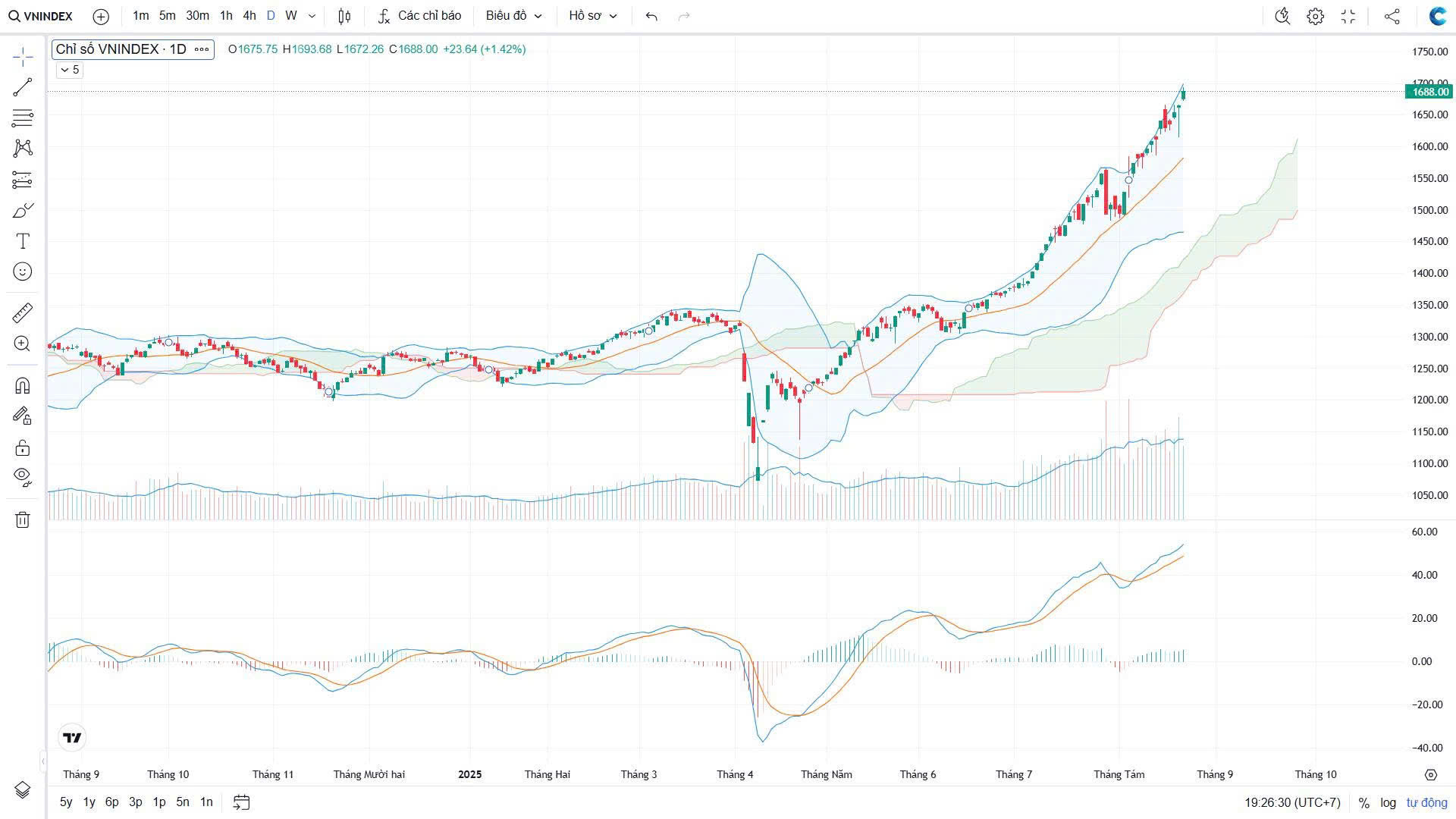Select the text annotation tool
This screenshot has width=1456, height=819.
23,241
